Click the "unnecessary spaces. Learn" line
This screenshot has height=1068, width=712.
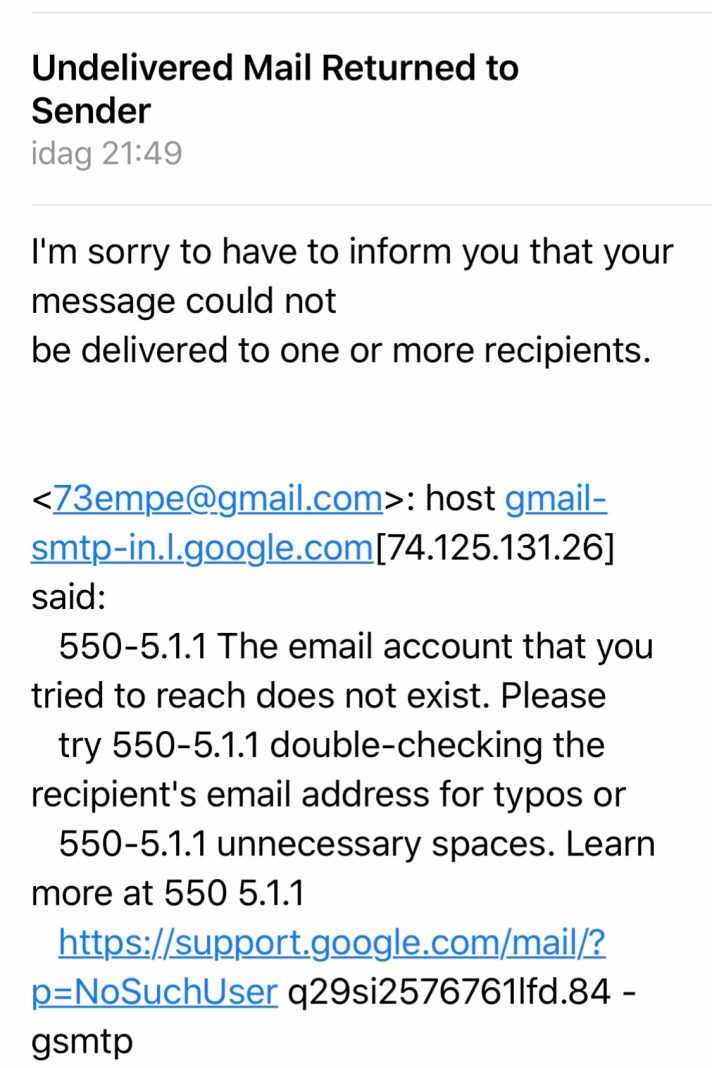(x=435, y=843)
